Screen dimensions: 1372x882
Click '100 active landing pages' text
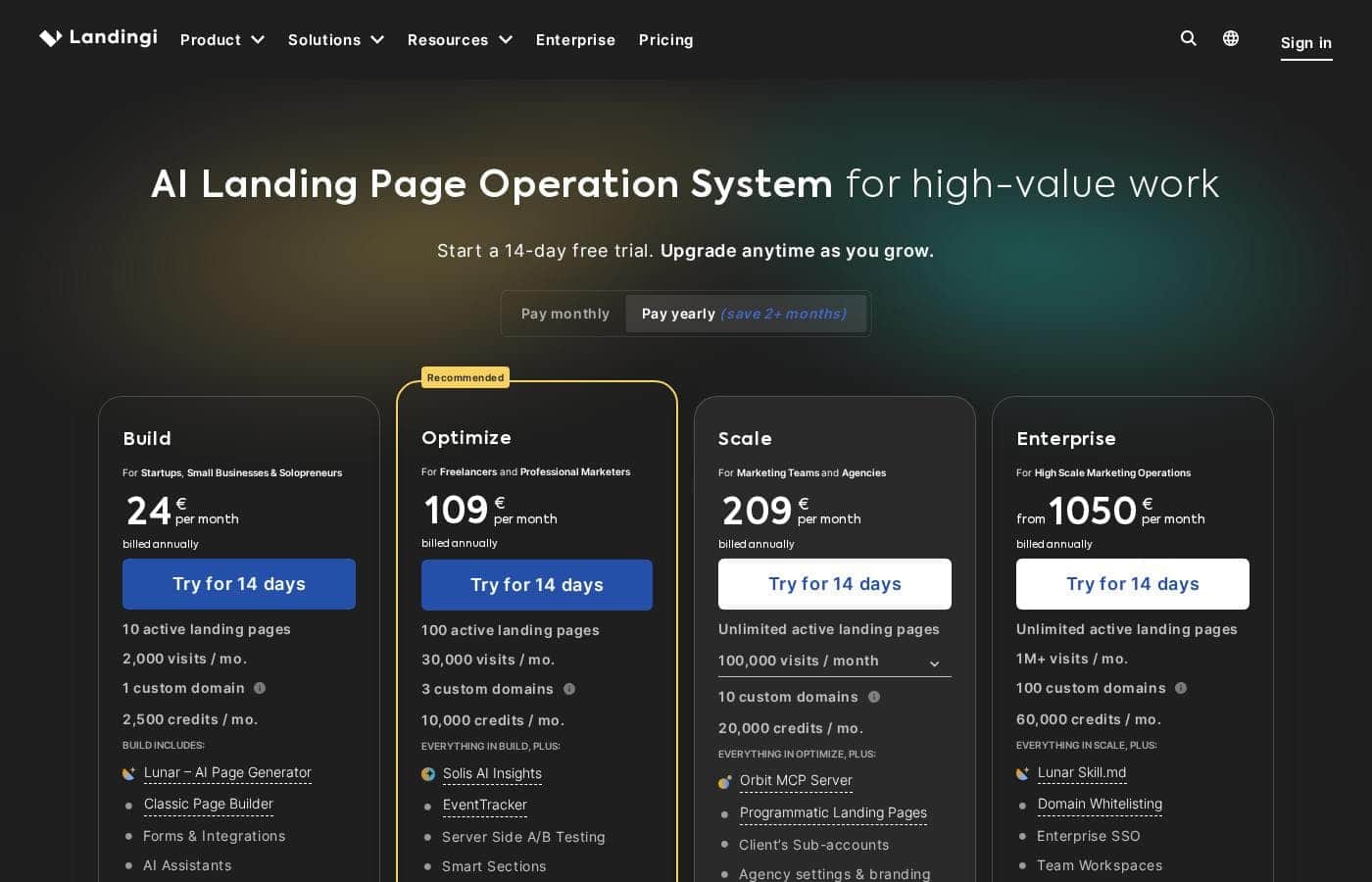(511, 630)
